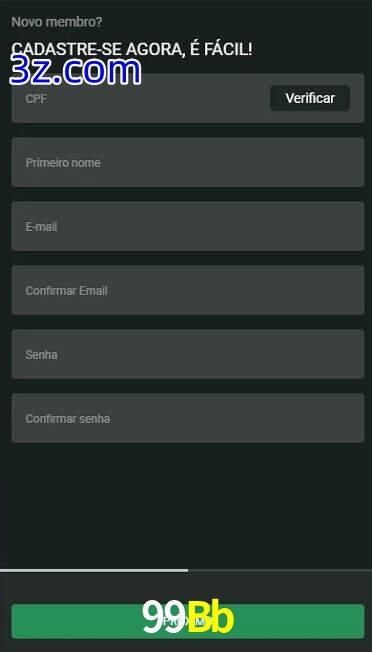
Task: Focus the CPF input field
Action: pos(141,98)
